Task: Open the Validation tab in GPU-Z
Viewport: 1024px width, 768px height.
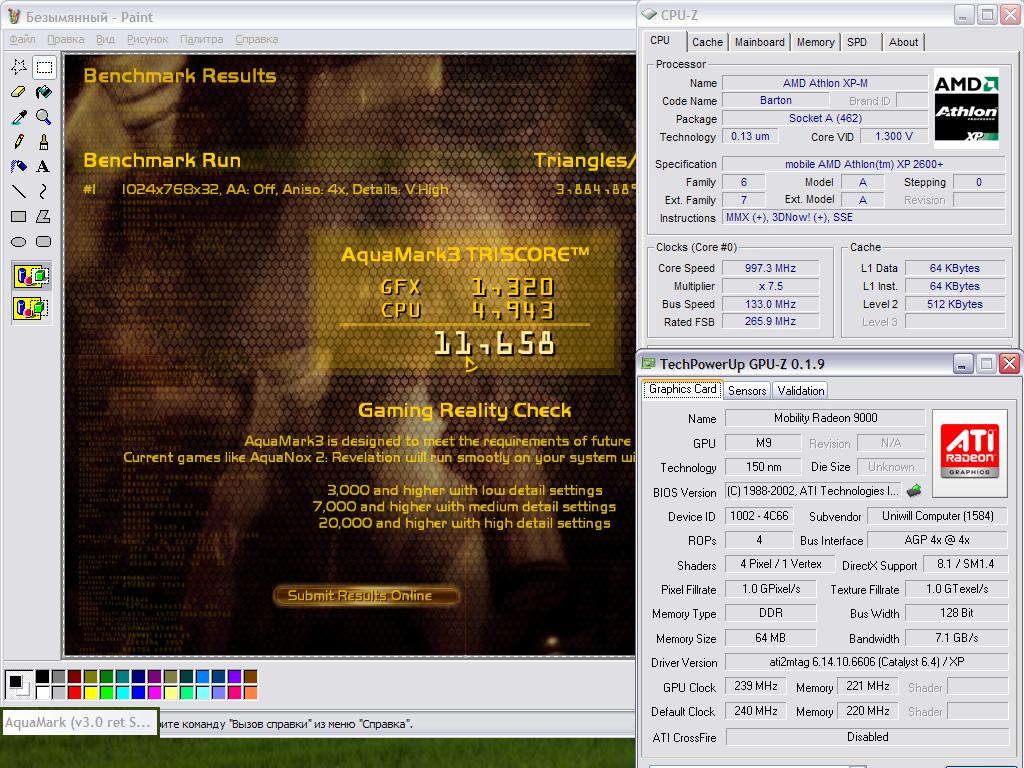Action: [x=800, y=391]
